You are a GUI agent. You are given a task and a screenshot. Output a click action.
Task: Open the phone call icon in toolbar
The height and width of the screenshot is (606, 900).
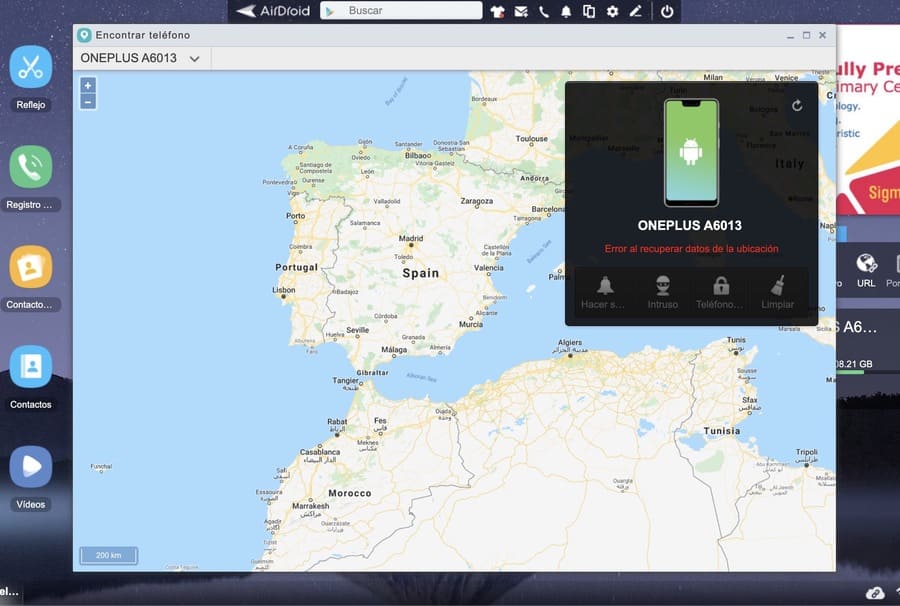point(544,11)
